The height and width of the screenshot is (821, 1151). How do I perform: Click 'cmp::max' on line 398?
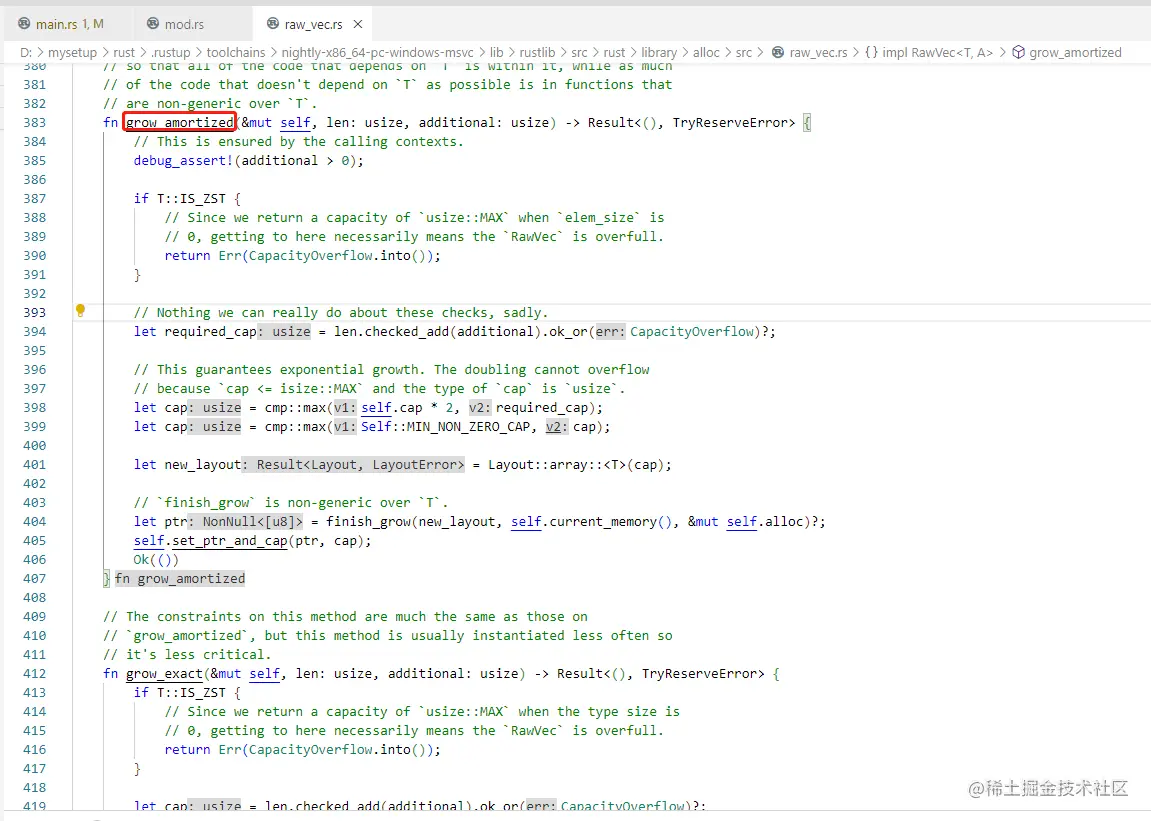(x=295, y=408)
